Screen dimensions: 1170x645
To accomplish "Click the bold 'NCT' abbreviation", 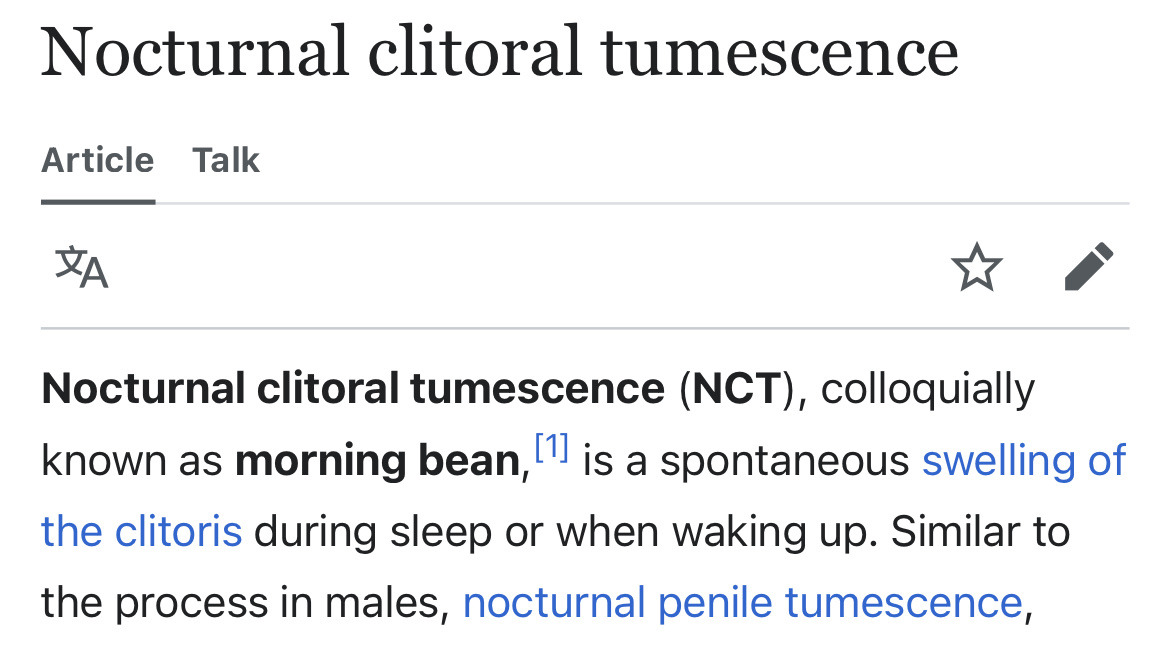I will (735, 388).
